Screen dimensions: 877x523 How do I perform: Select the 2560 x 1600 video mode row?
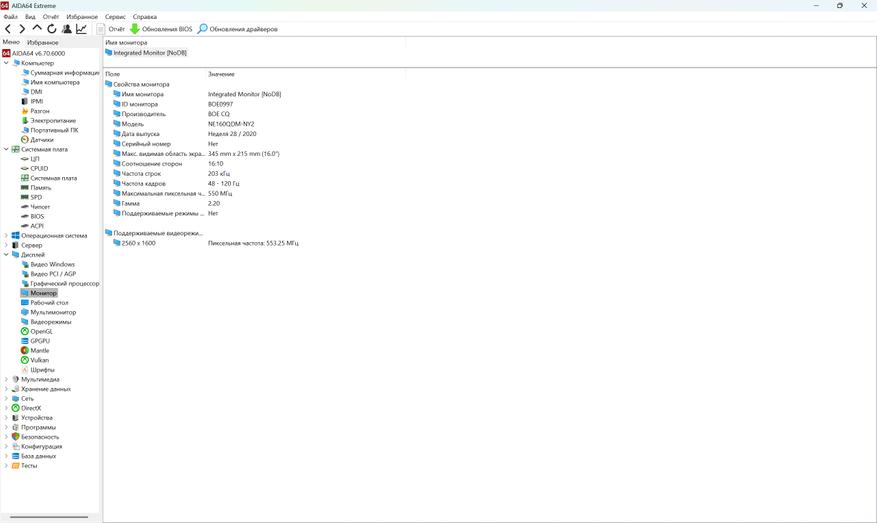tap(206, 243)
